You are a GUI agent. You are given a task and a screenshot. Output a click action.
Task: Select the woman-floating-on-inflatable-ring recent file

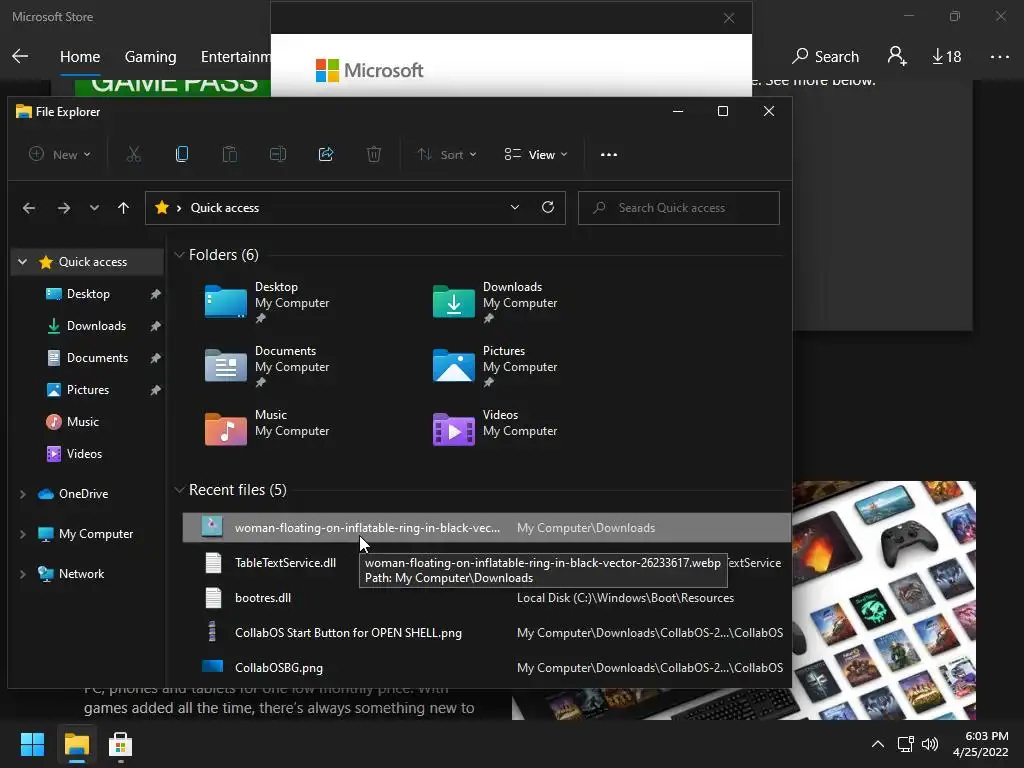486,528
